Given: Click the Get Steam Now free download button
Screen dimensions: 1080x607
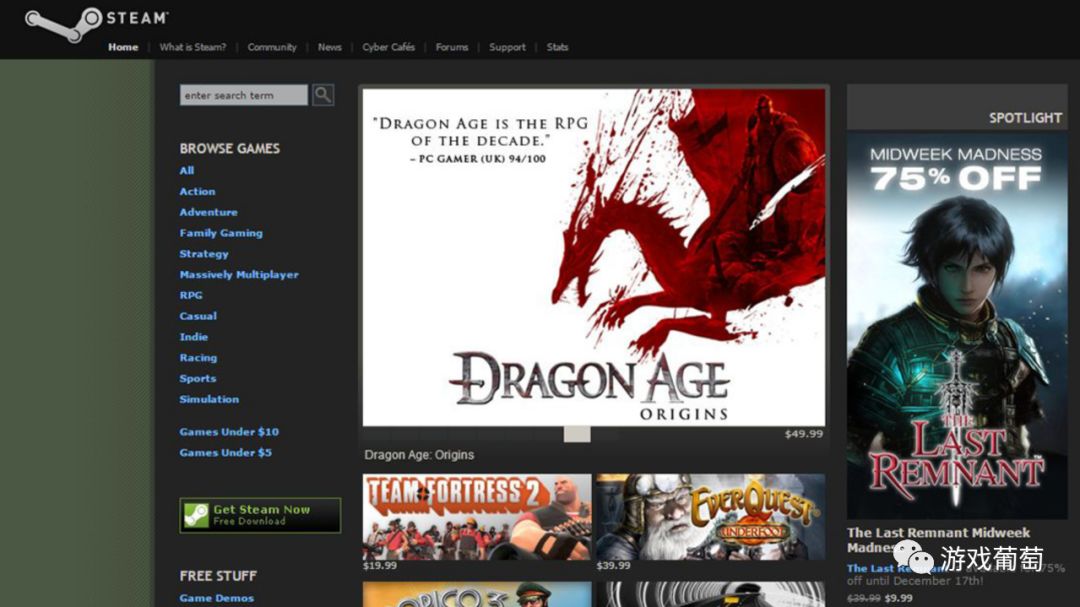Looking at the screenshot, I should coord(259,514).
